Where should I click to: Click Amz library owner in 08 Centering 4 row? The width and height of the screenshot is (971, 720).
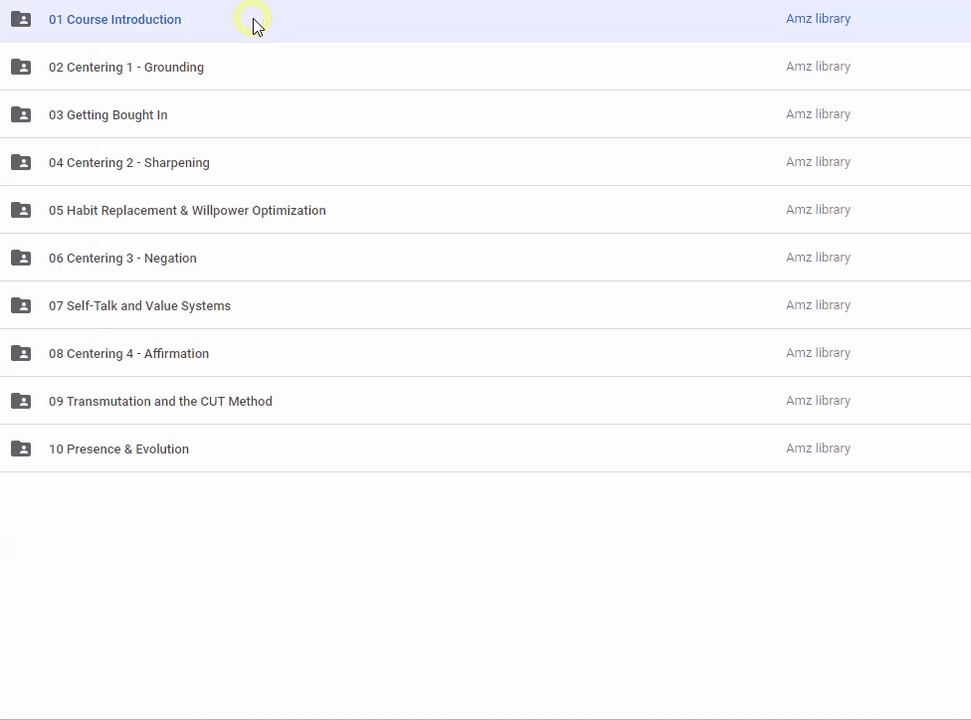[818, 353]
